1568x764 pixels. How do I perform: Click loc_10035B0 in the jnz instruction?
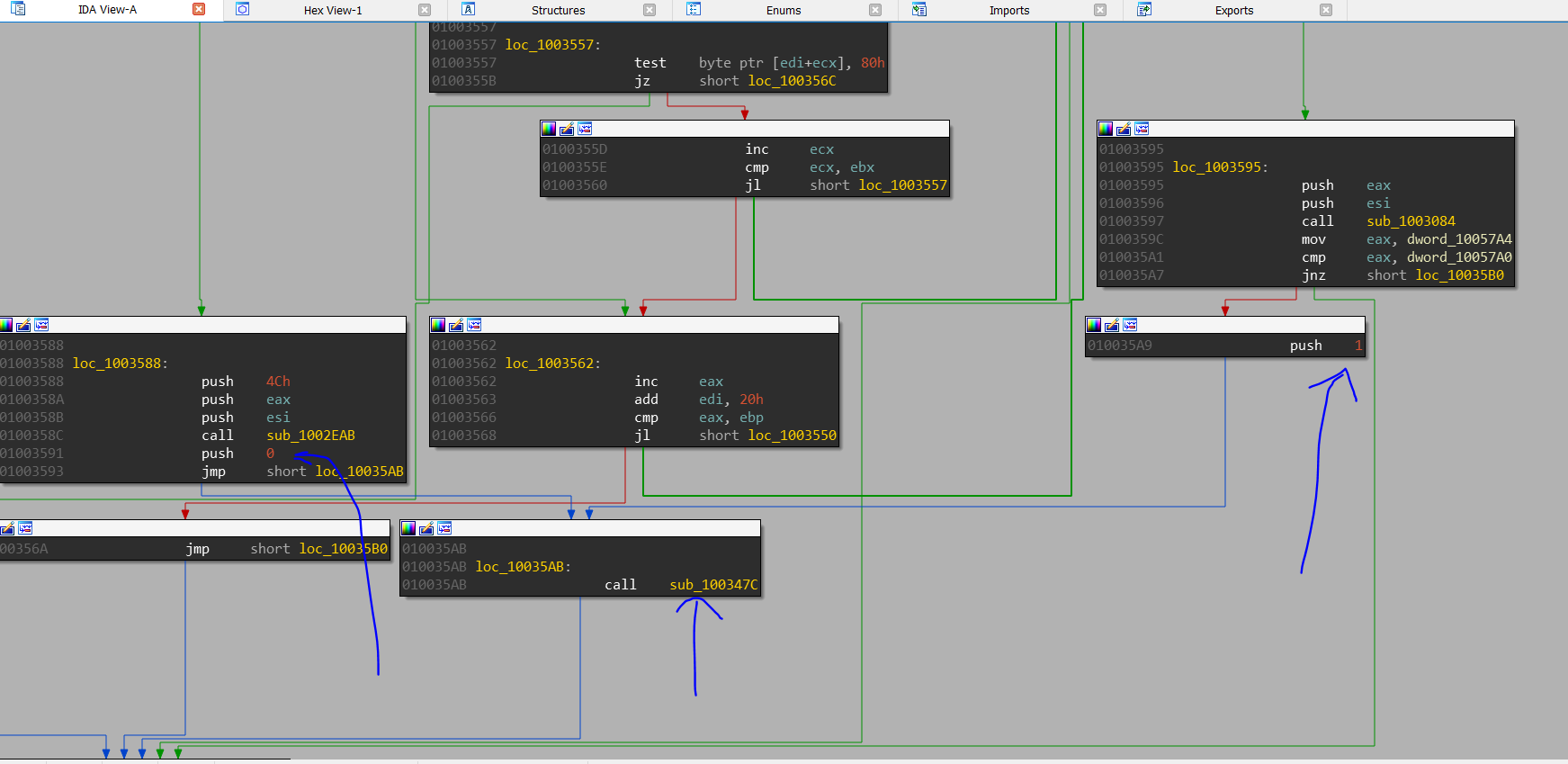pyautogui.click(x=1459, y=275)
